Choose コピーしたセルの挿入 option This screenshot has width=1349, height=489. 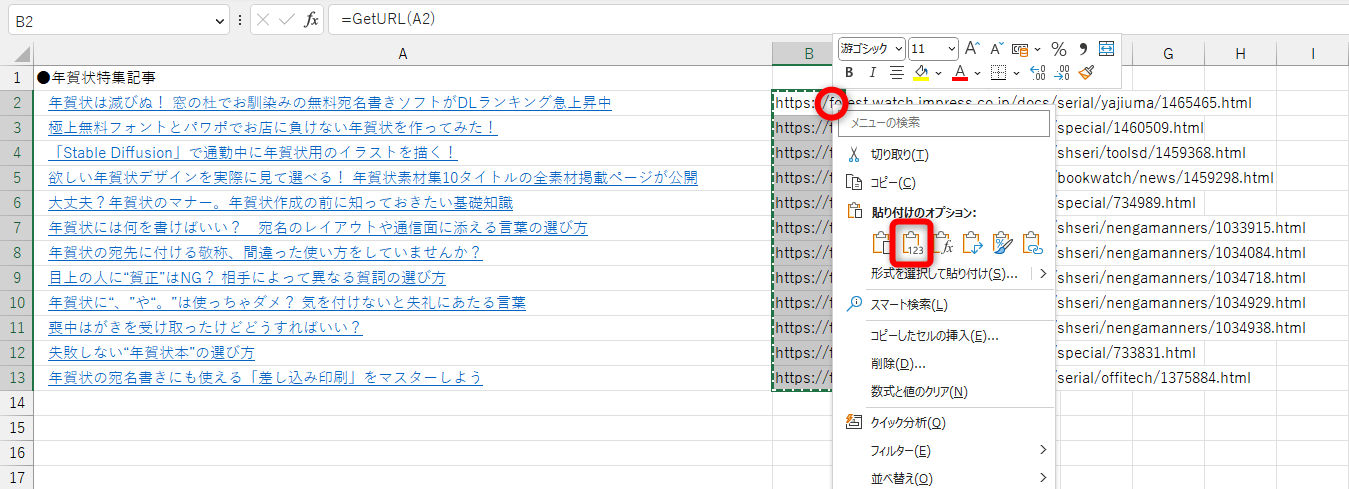click(x=934, y=335)
